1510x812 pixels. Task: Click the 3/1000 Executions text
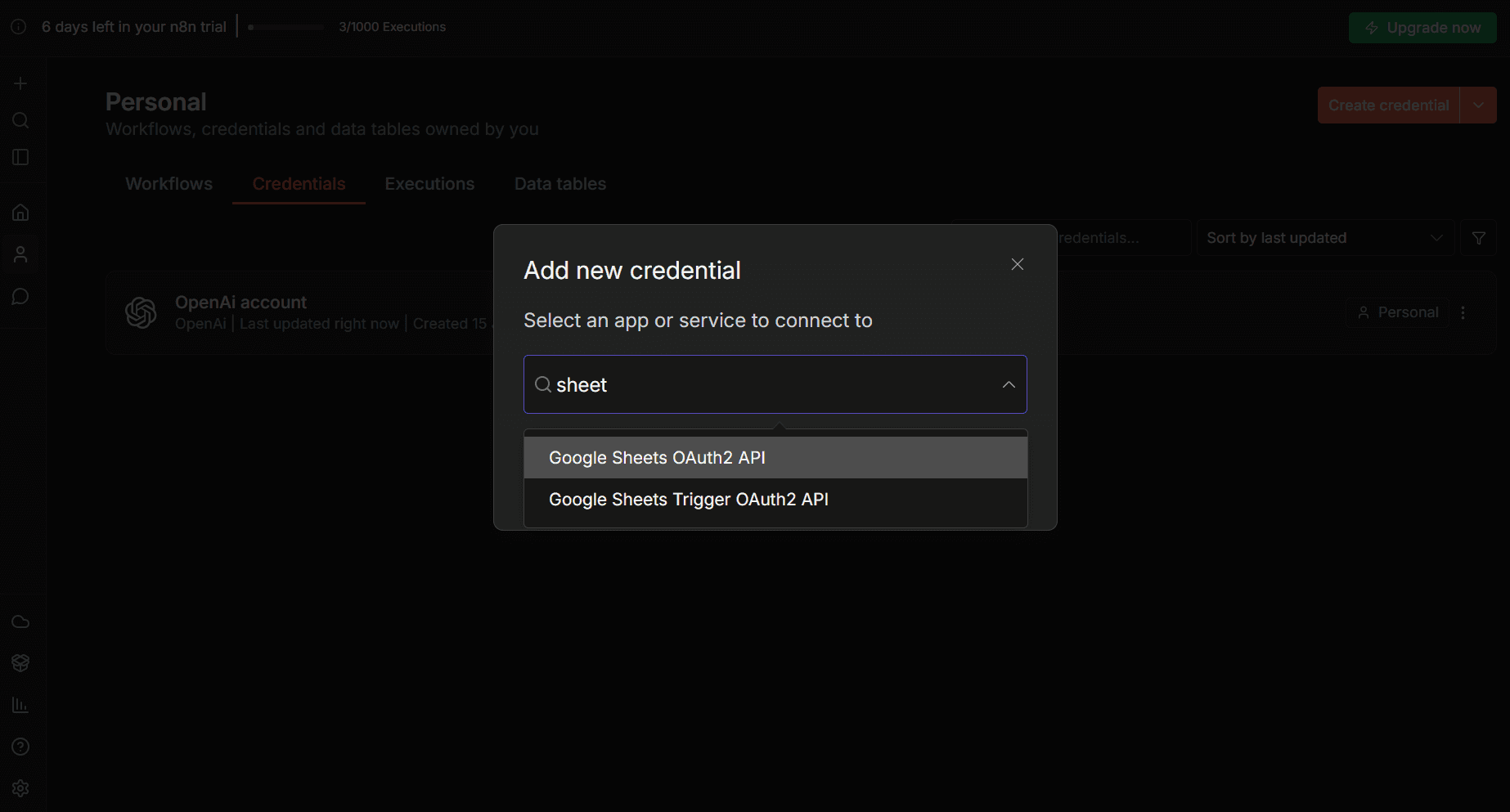(392, 27)
